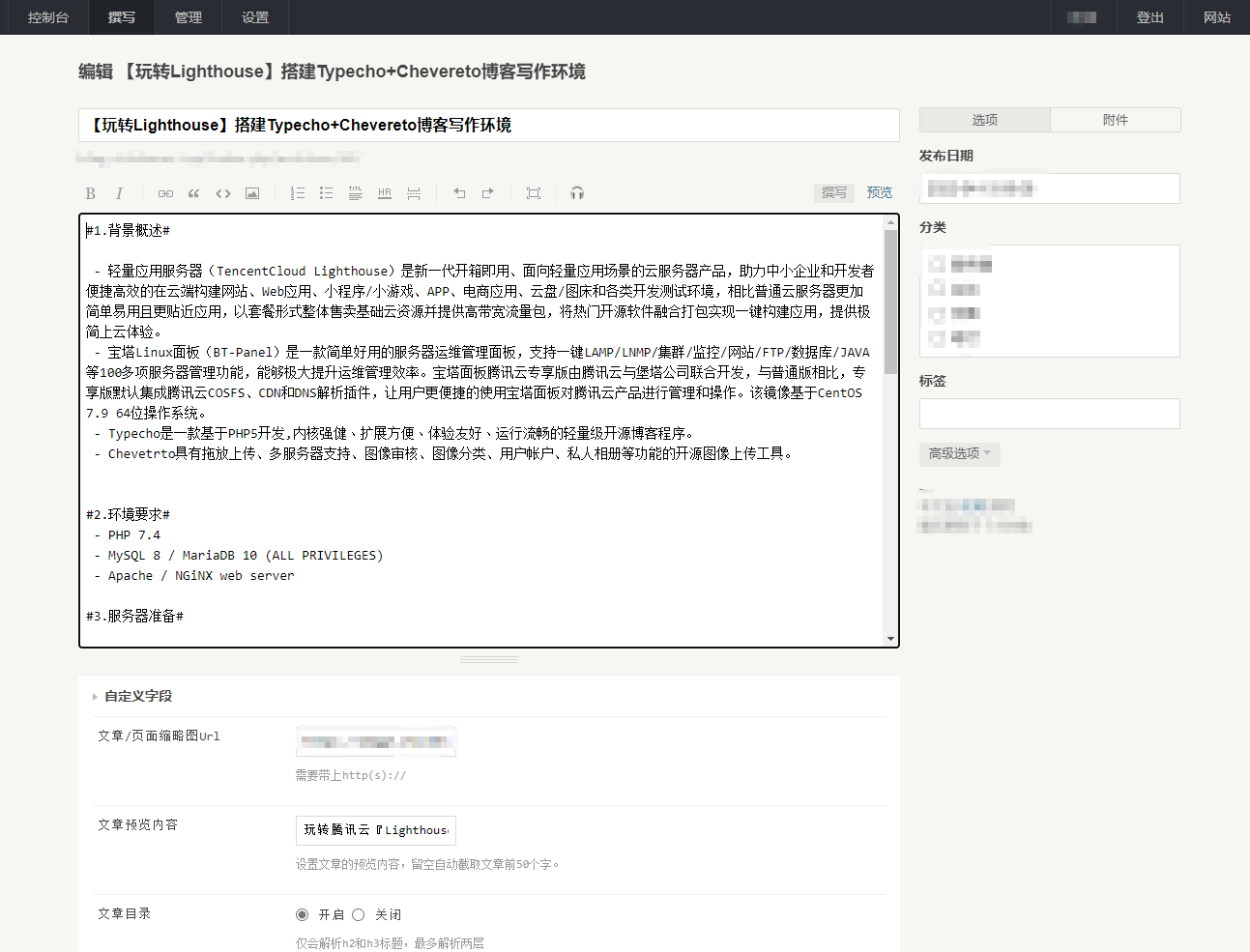Redo the last edit
The image size is (1250, 952).
pos(488,193)
